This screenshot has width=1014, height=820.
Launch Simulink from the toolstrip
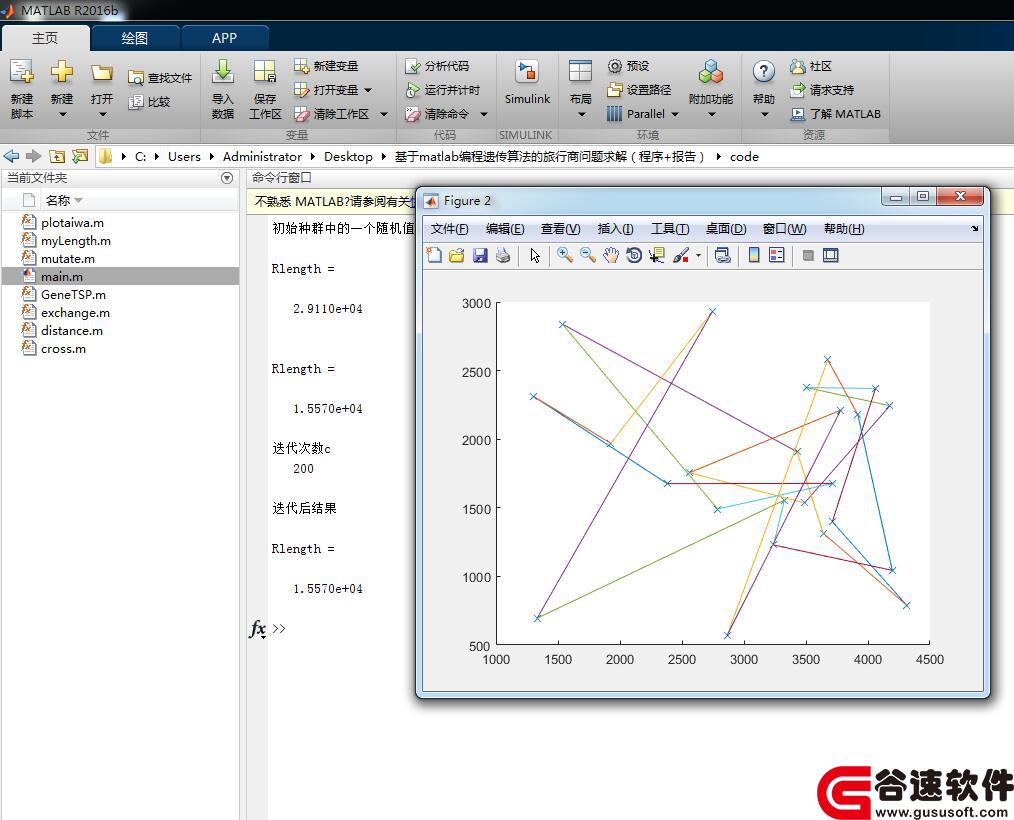point(527,81)
